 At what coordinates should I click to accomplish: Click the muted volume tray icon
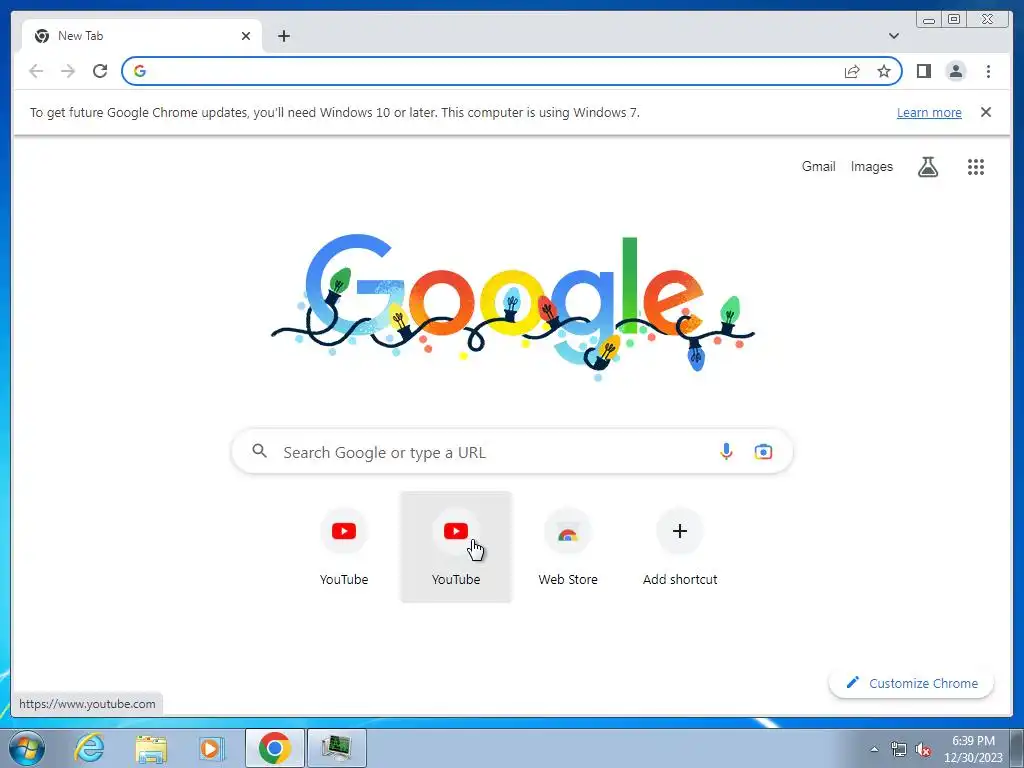click(x=923, y=749)
